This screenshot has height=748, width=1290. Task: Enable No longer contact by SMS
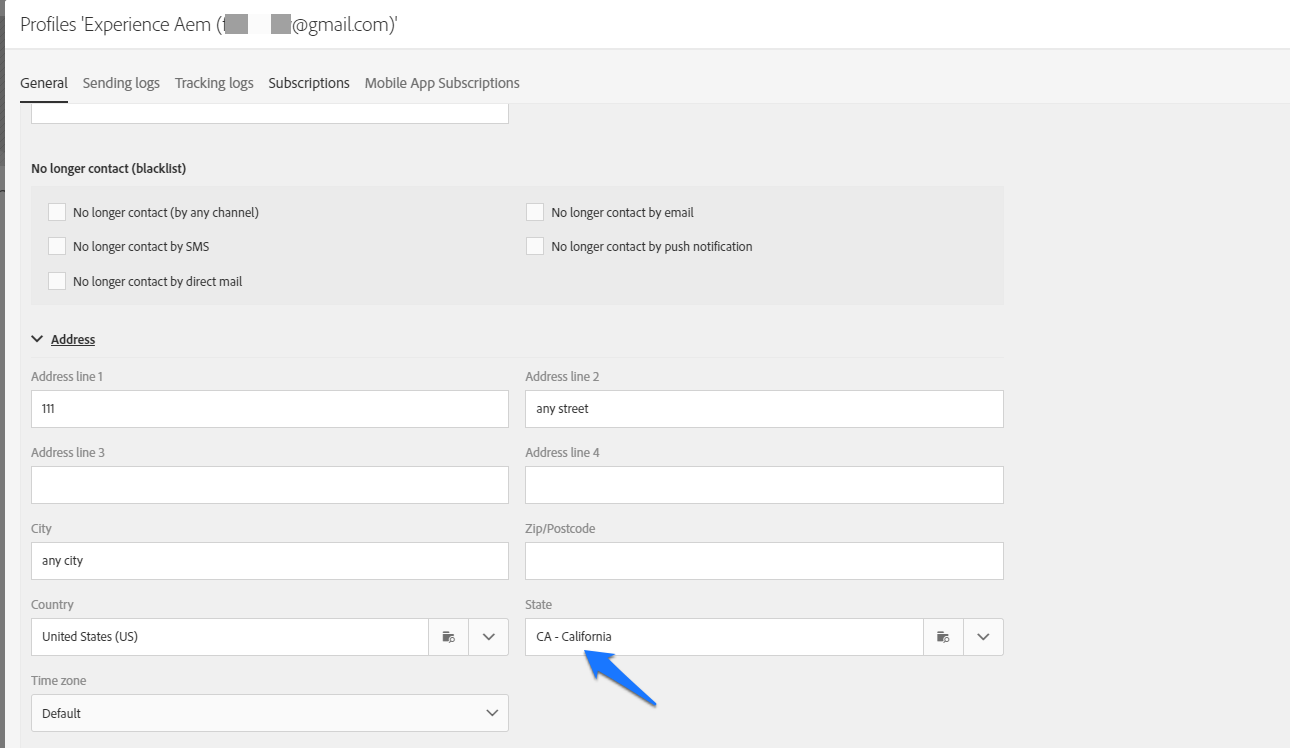57,245
